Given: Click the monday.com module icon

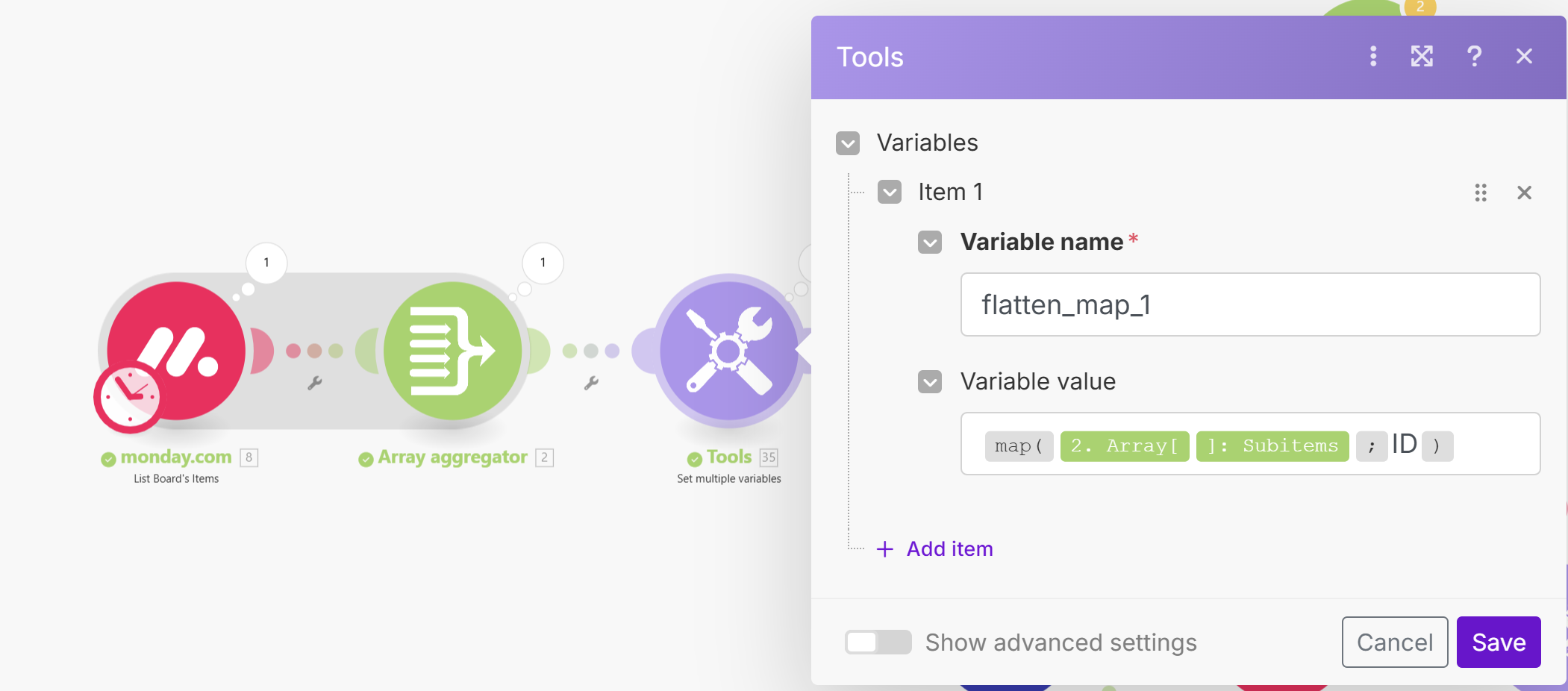Looking at the screenshot, I should [177, 350].
